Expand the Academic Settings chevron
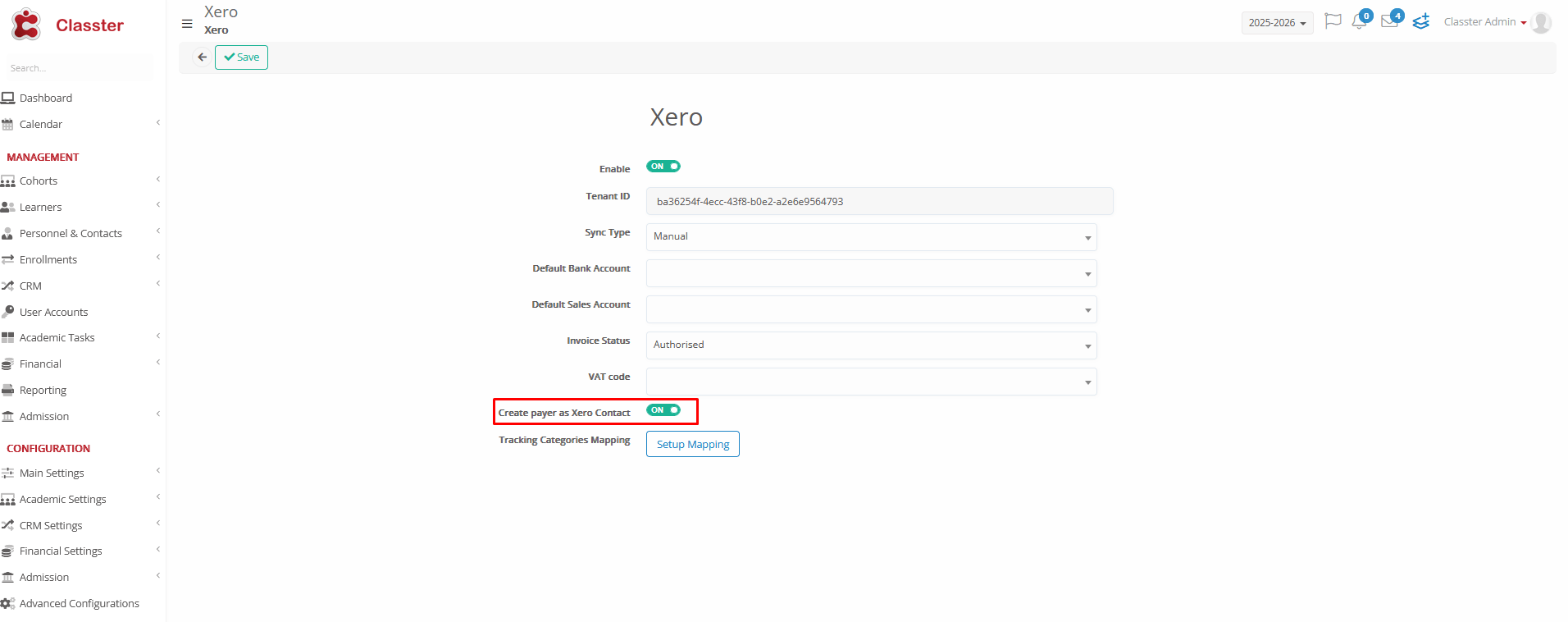Screen dimensions: 1568x622 158,498
